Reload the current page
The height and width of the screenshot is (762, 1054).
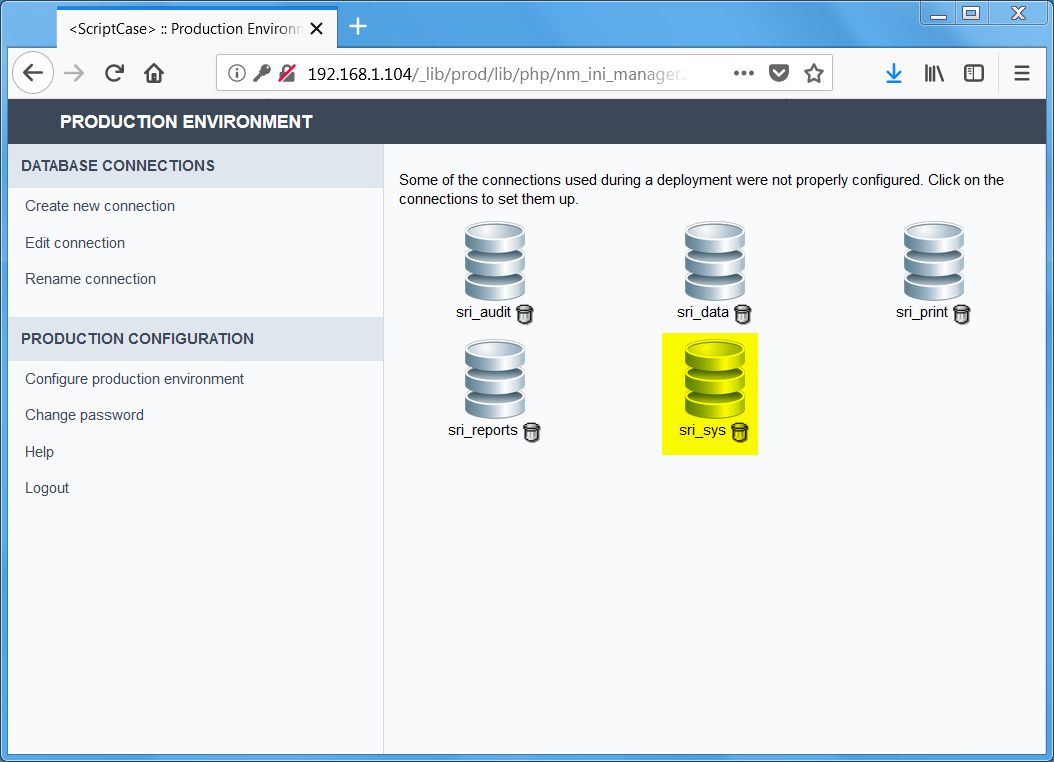(113, 72)
